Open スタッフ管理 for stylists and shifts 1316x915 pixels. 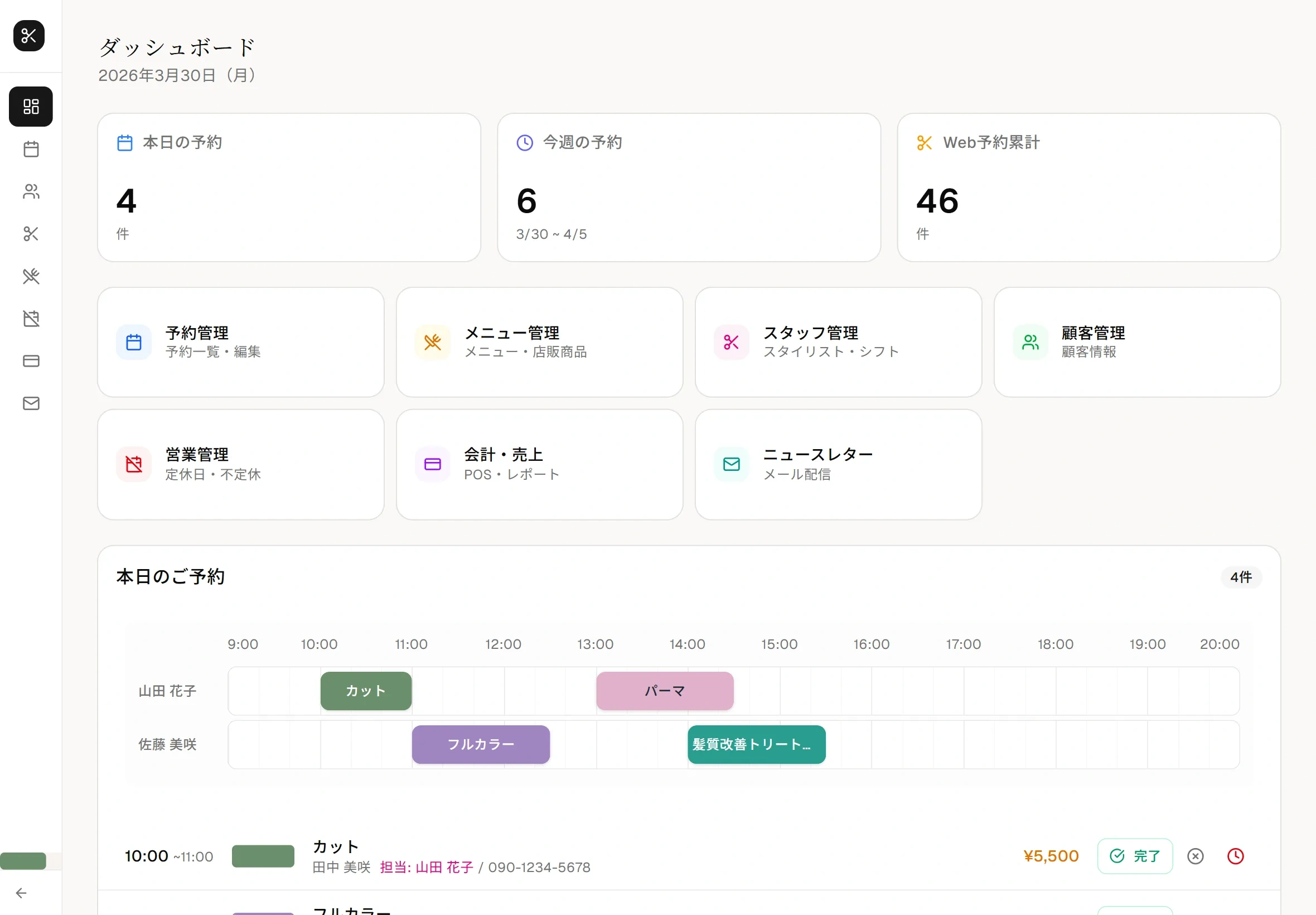pyautogui.click(x=838, y=342)
